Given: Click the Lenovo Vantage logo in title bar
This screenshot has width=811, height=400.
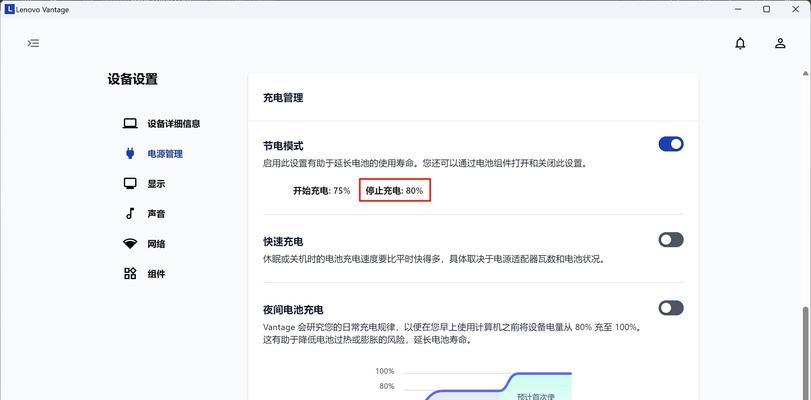Looking at the screenshot, I should click(10, 9).
